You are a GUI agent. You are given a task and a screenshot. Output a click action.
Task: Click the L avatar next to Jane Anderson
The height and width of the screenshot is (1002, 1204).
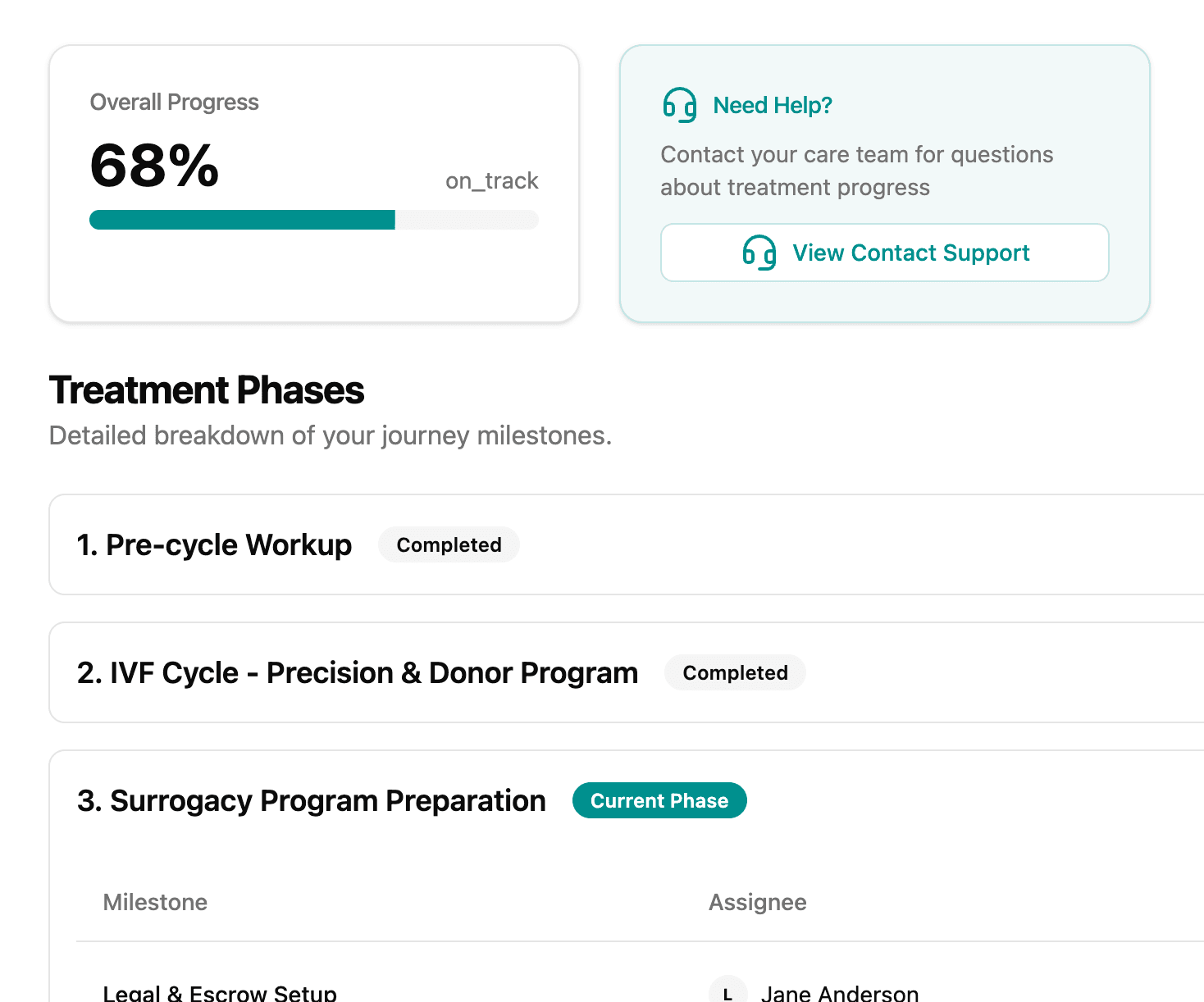(x=727, y=992)
